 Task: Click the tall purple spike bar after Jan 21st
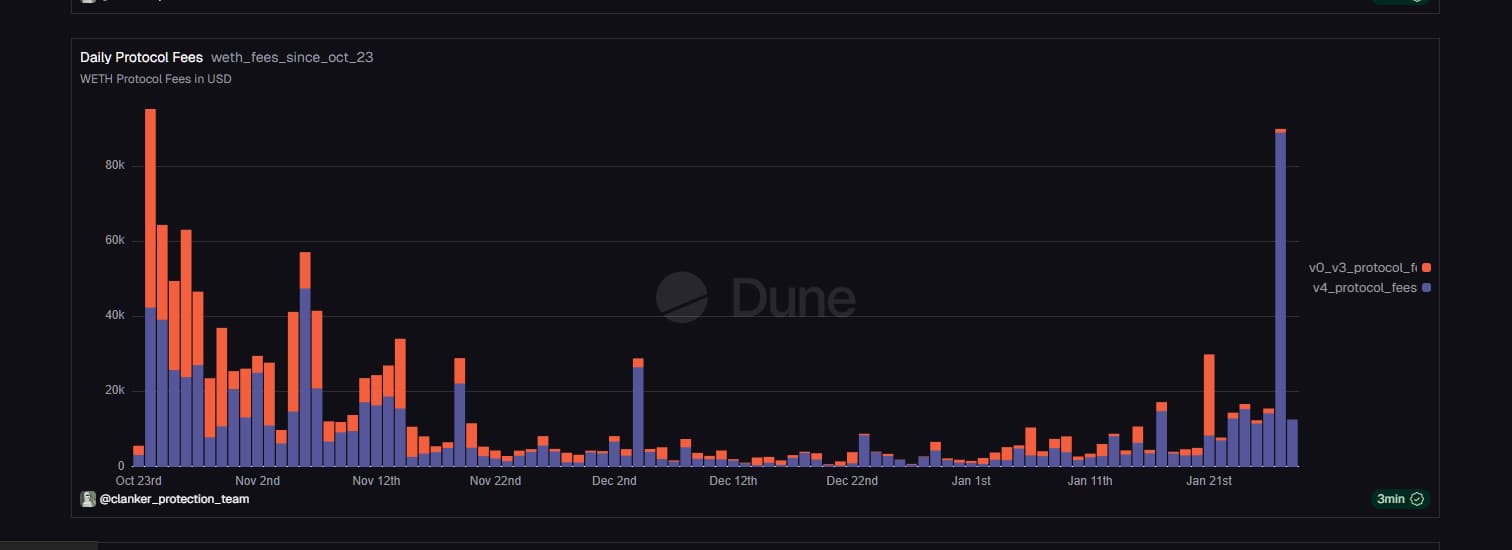tap(1280, 300)
